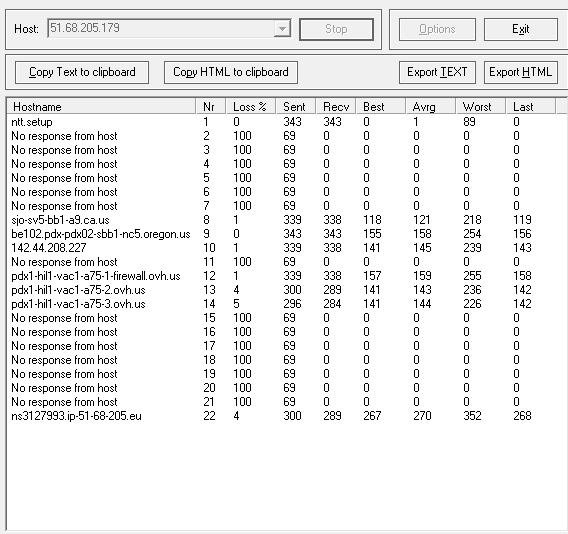
Task: Click the Exit button
Action: click(x=521, y=29)
